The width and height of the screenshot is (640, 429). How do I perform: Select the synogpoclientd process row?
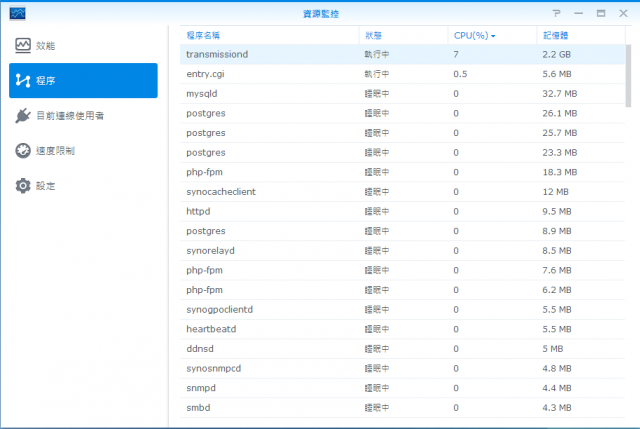click(402, 309)
